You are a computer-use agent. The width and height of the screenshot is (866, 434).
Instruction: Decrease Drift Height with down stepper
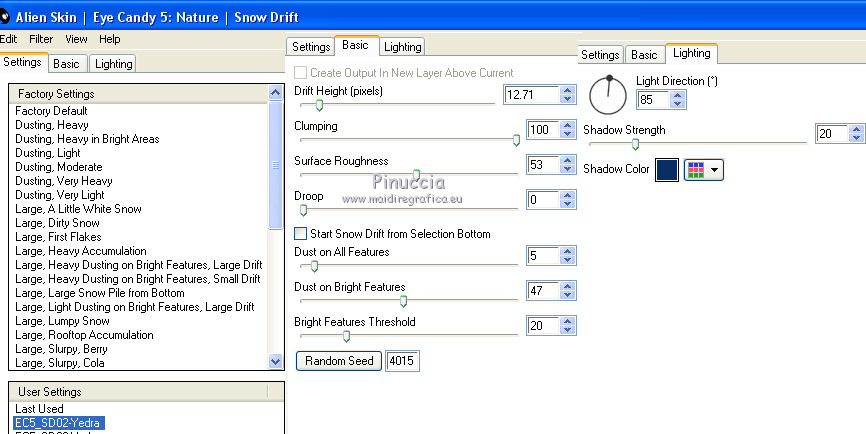point(567,99)
